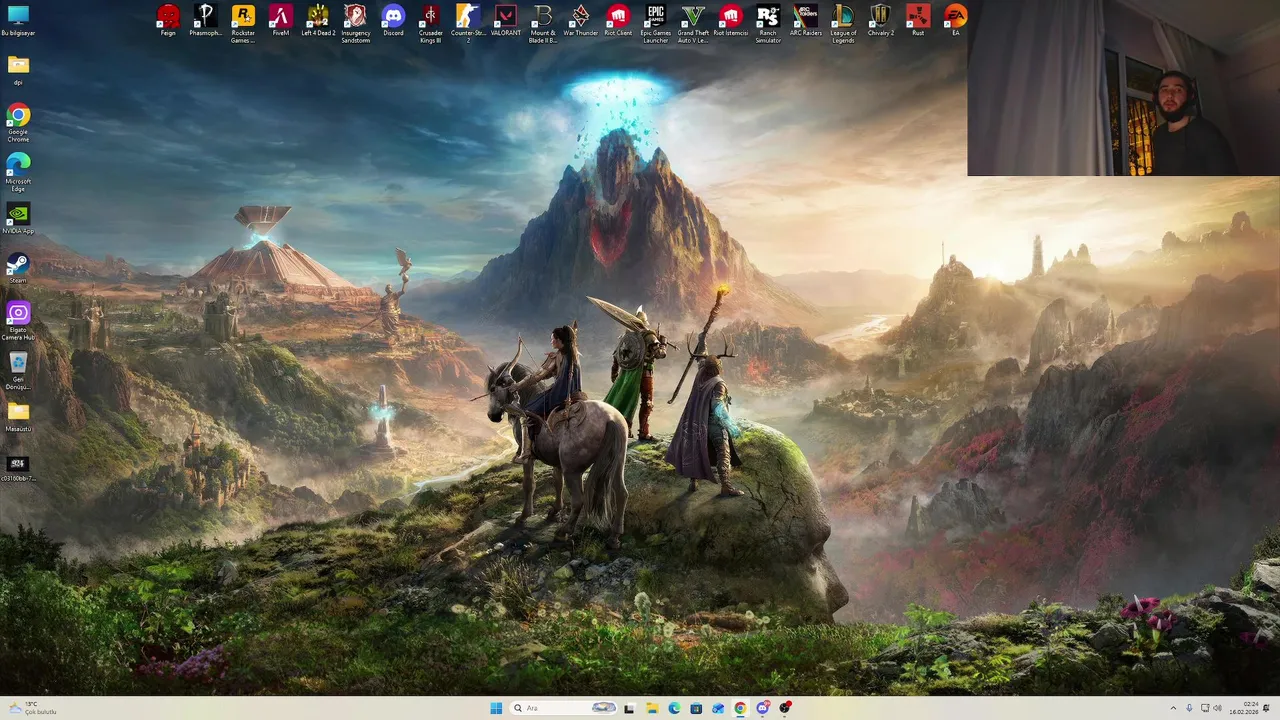The image size is (1280, 720).
Task: Open Mount & Blade II shortcut
Action: coord(543,23)
